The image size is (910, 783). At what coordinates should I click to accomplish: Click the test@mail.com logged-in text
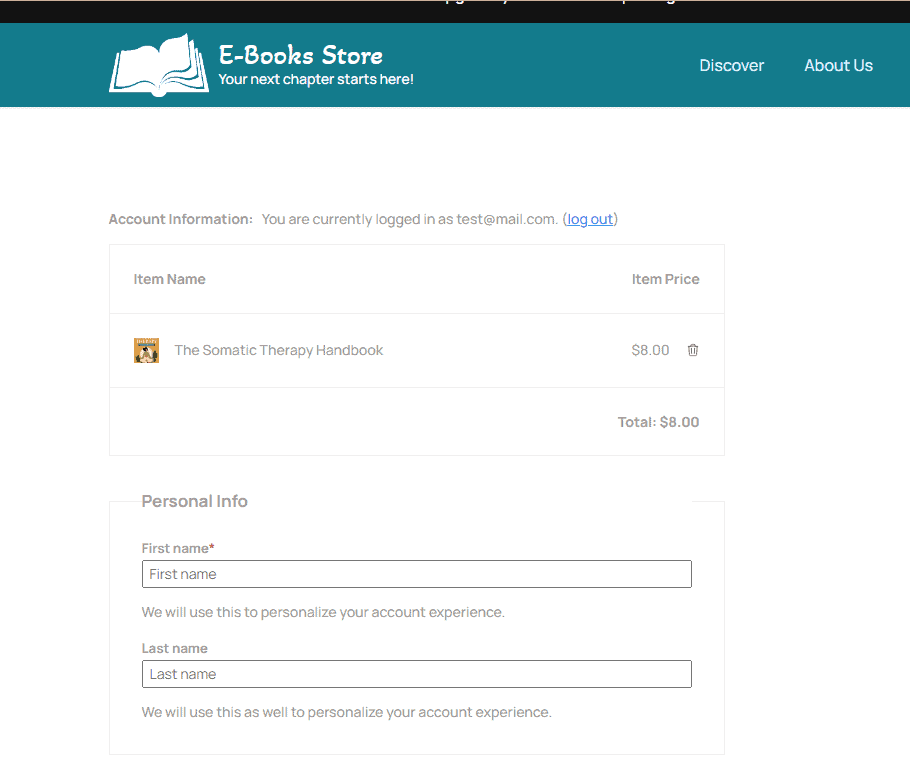506,219
